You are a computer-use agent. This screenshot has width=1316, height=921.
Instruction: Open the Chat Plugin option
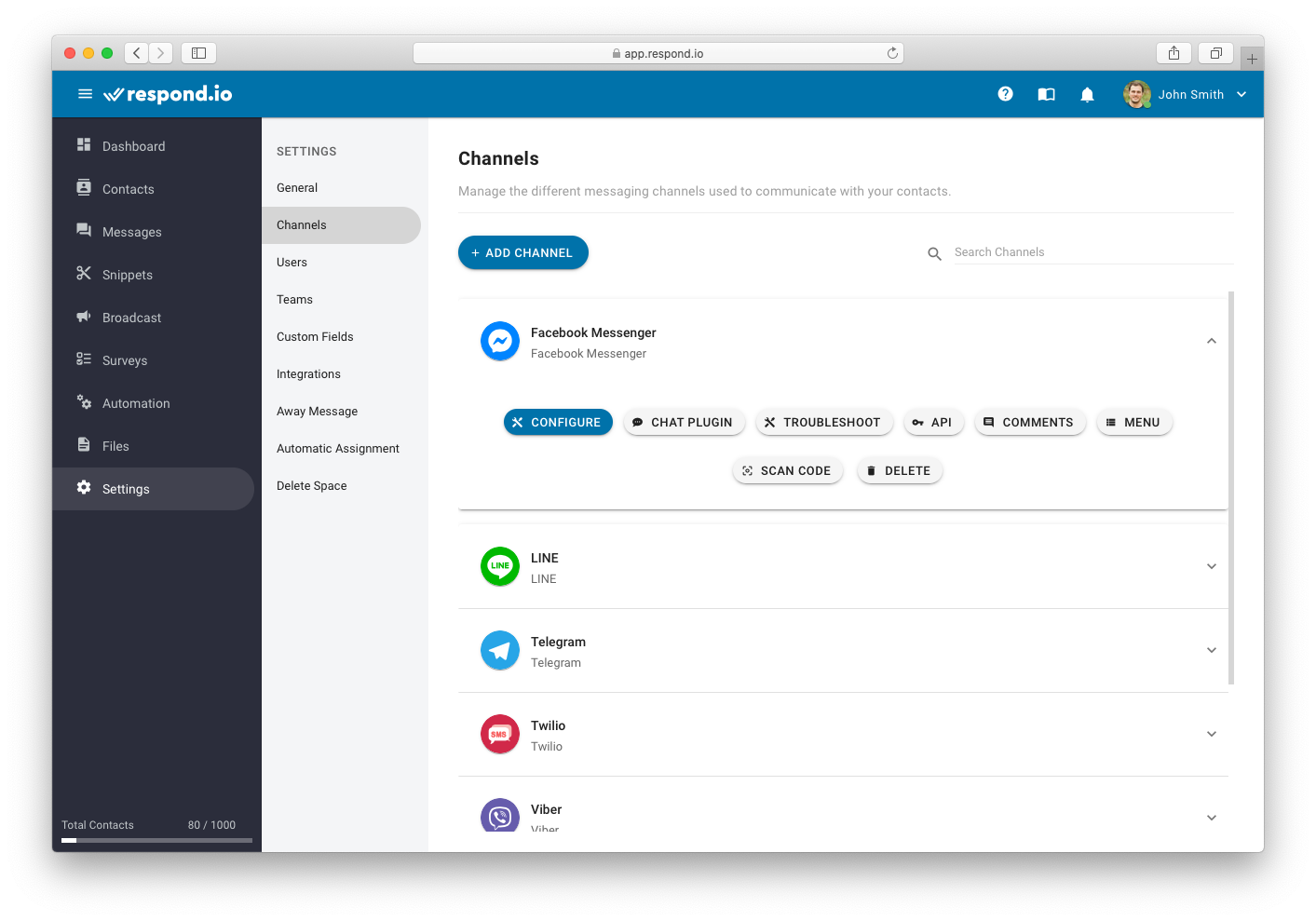684,422
